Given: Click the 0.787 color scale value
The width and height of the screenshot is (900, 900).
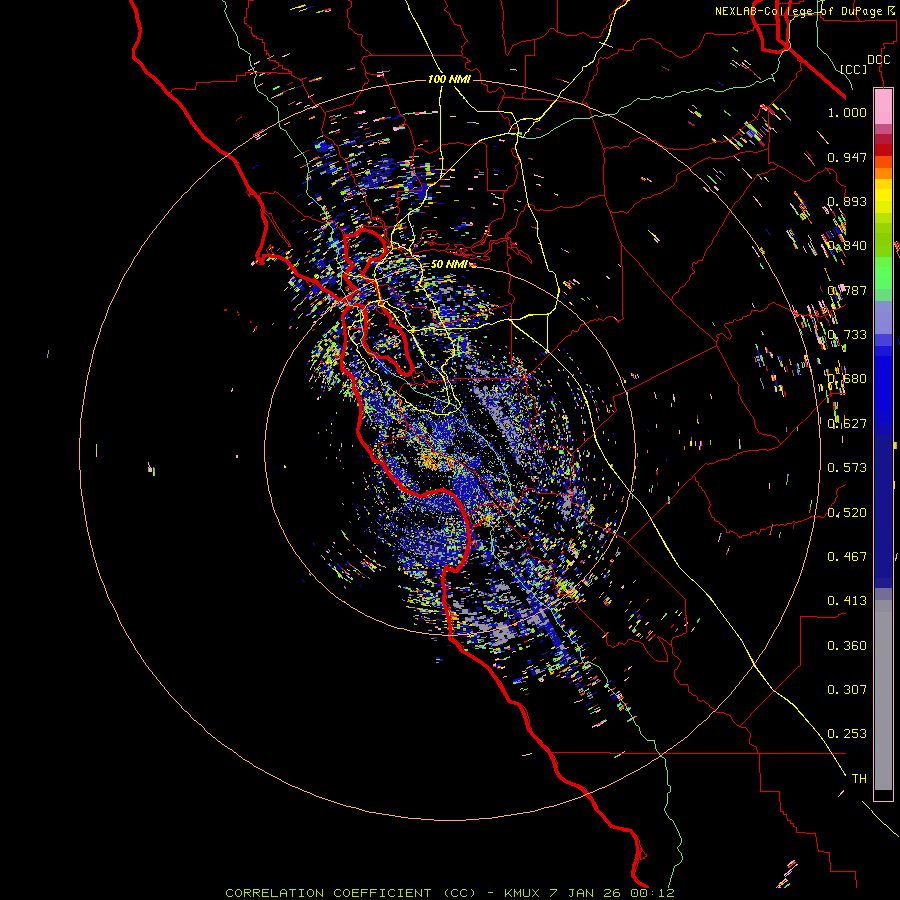Looking at the screenshot, I should (x=847, y=290).
